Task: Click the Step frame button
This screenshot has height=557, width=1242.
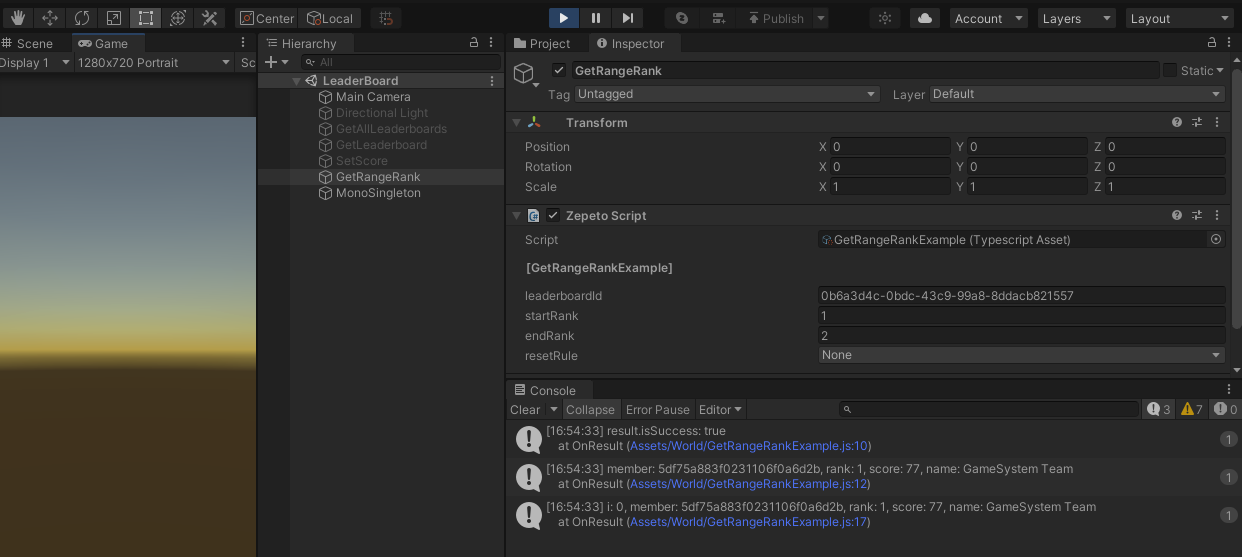Action: [627, 18]
